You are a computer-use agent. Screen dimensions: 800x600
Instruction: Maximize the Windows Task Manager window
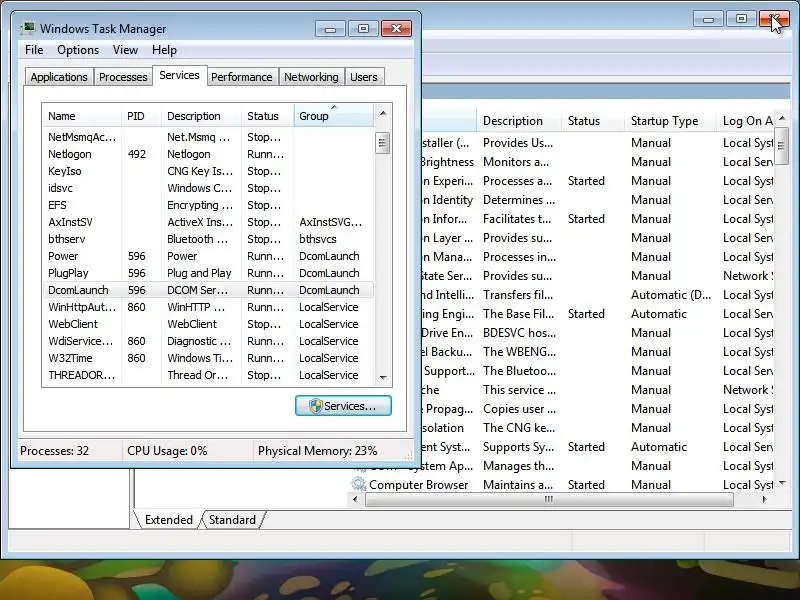click(x=363, y=29)
